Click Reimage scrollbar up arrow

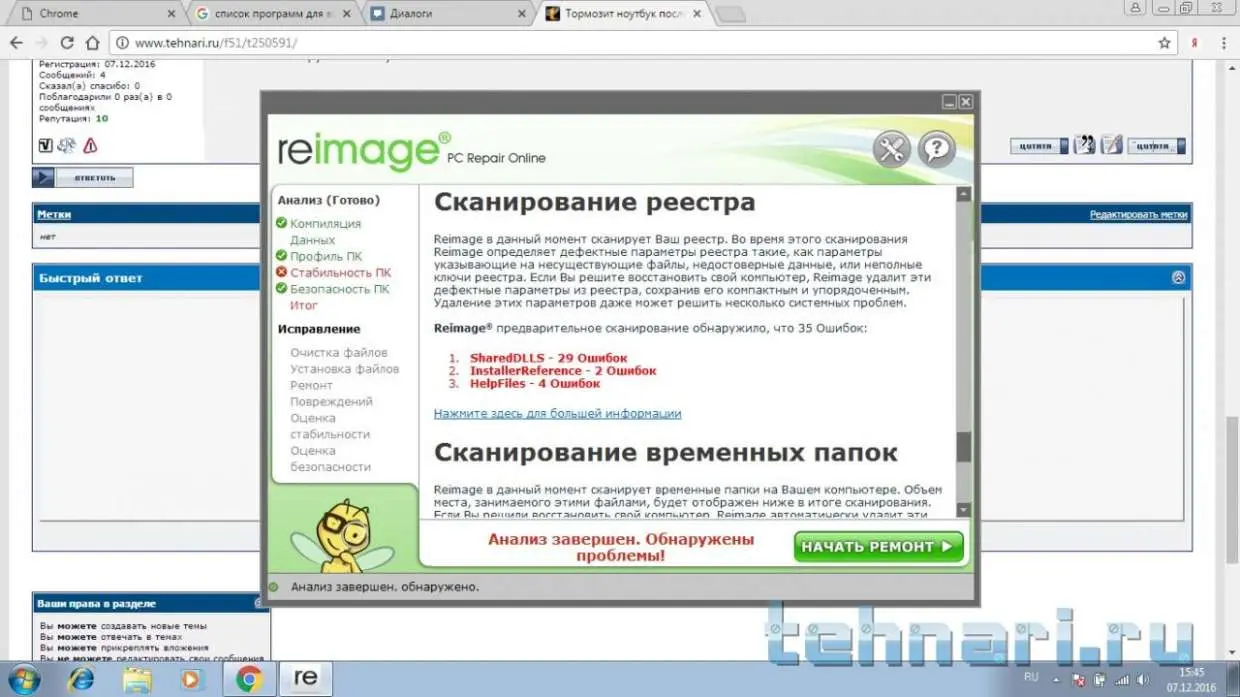(x=963, y=194)
